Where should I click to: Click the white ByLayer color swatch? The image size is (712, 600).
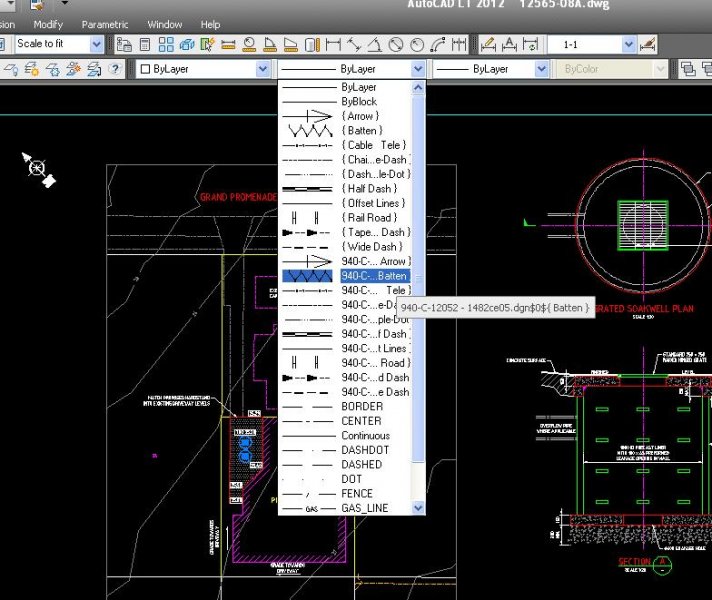(145, 69)
